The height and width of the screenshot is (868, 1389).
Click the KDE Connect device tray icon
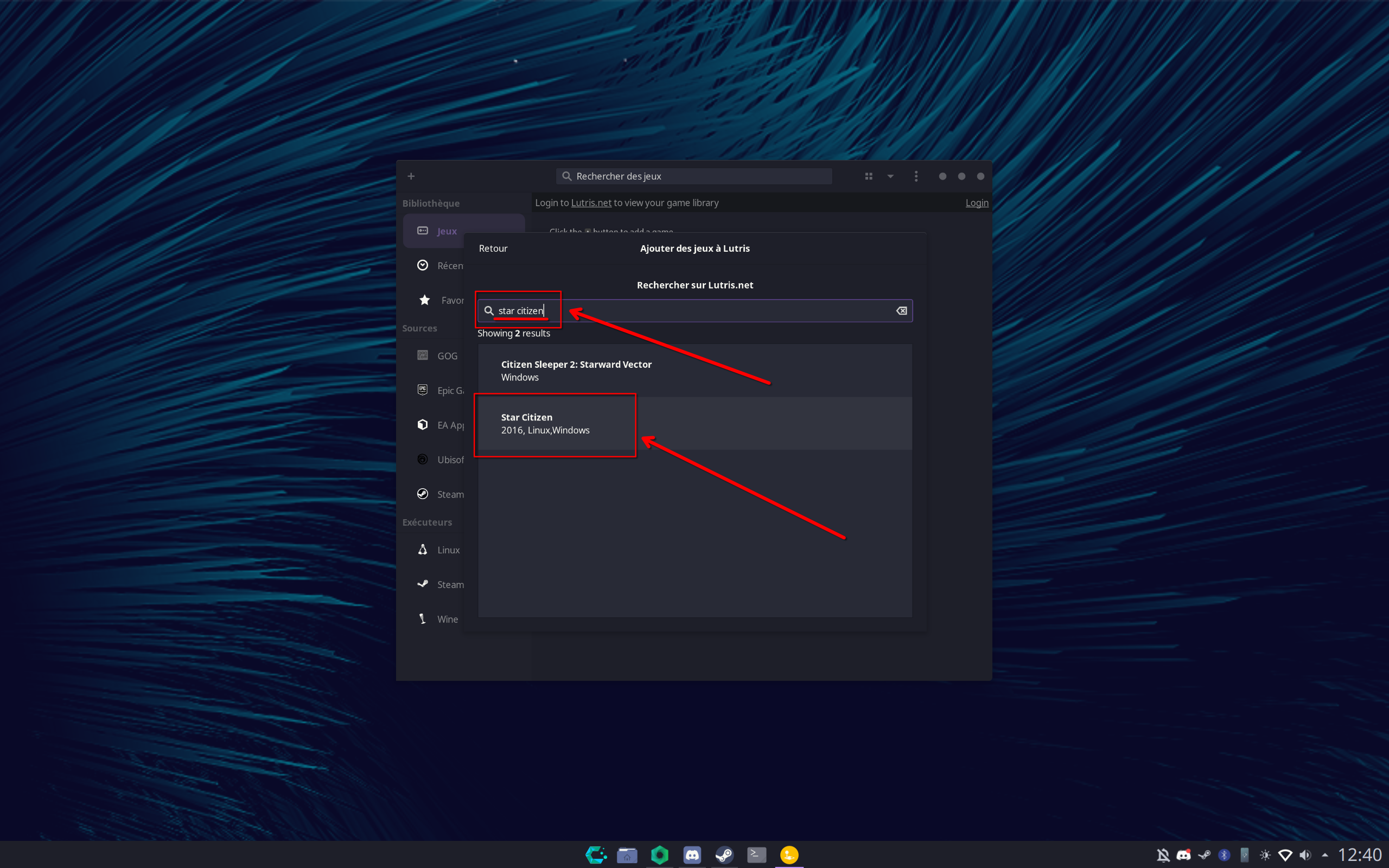(1244, 856)
